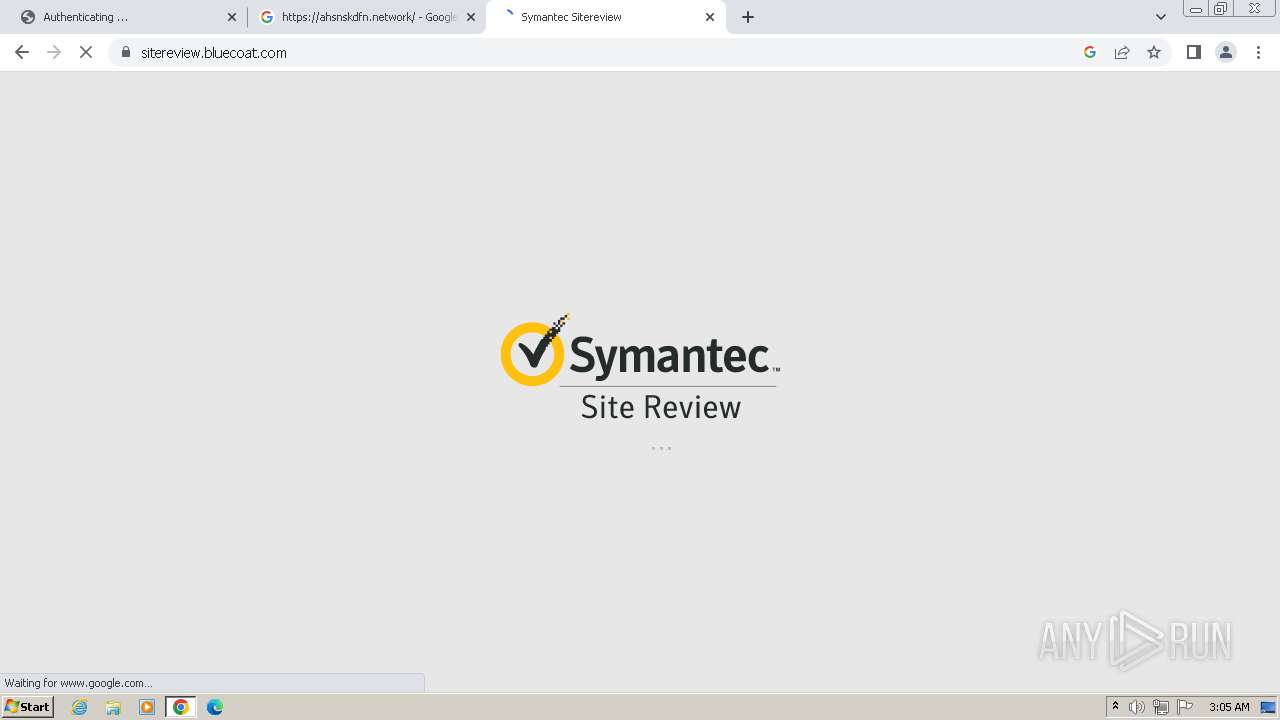Close the Symantec Sitereview tab
1280x720 pixels.
710,17
